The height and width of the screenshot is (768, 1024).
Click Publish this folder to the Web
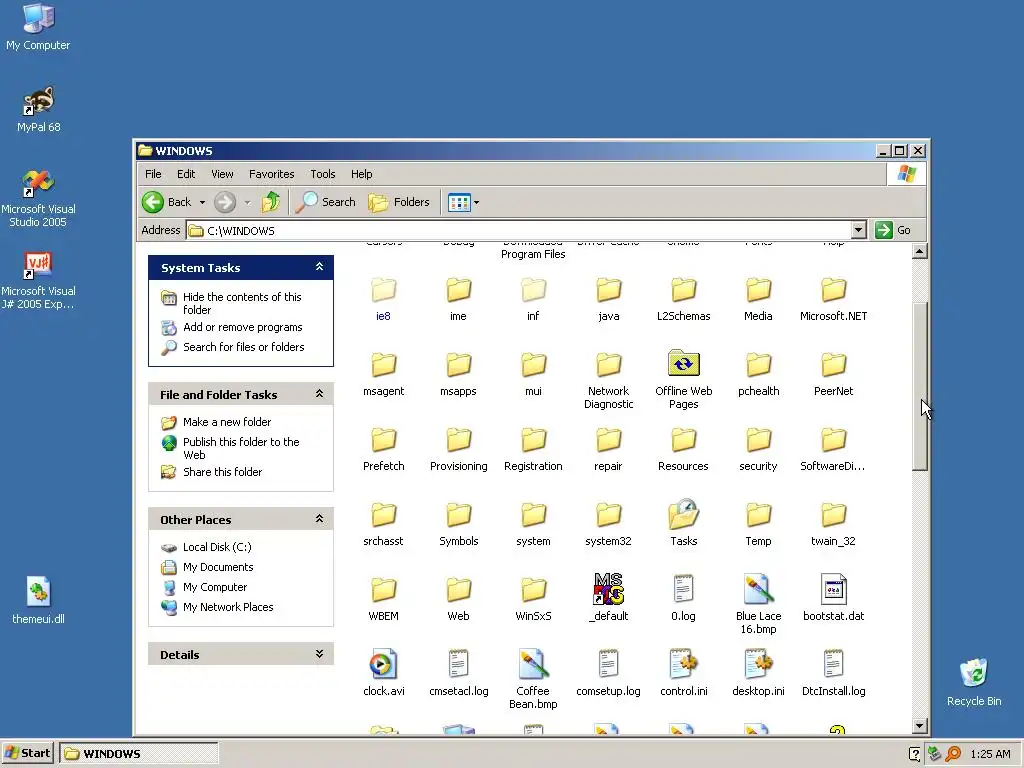coord(241,448)
